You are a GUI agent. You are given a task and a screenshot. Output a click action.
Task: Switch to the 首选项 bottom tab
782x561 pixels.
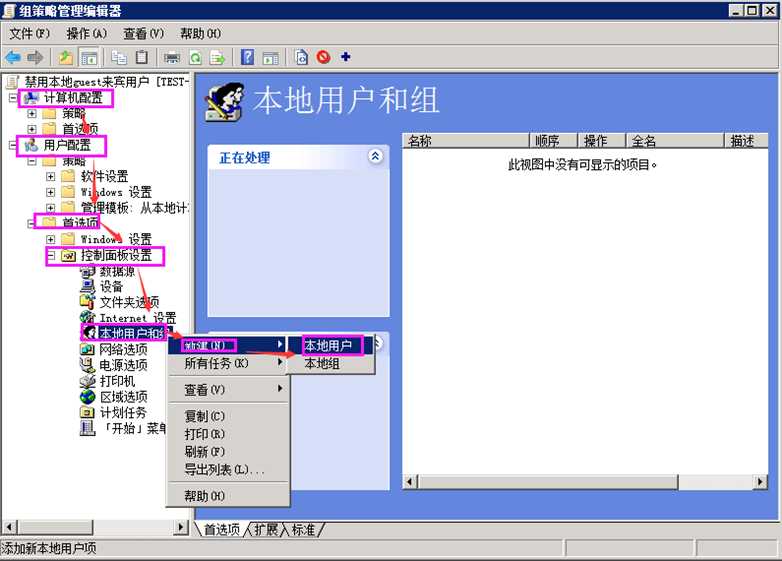[x=222, y=529]
